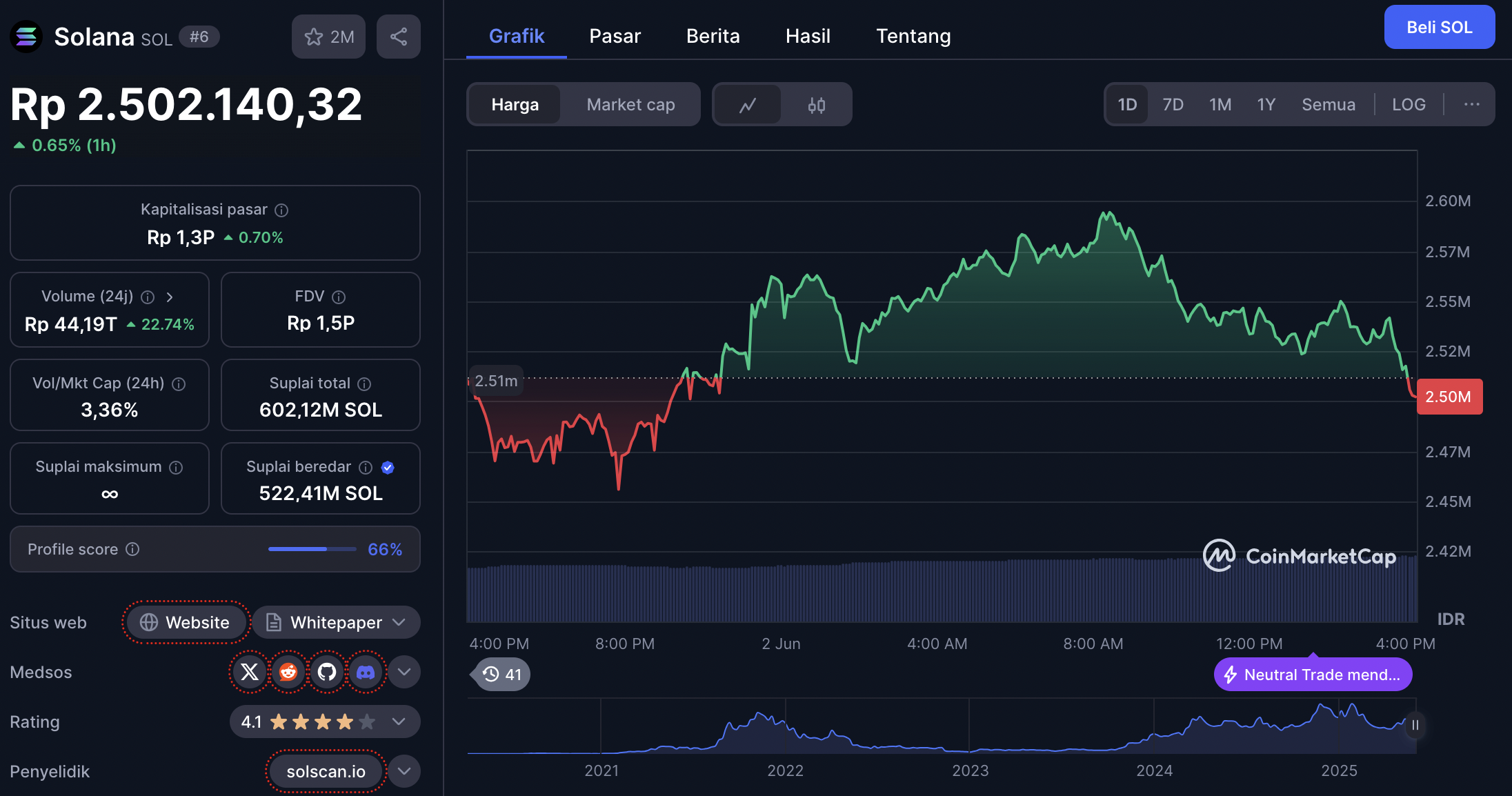Click the Rp 1,3P market cap value

click(181, 237)
